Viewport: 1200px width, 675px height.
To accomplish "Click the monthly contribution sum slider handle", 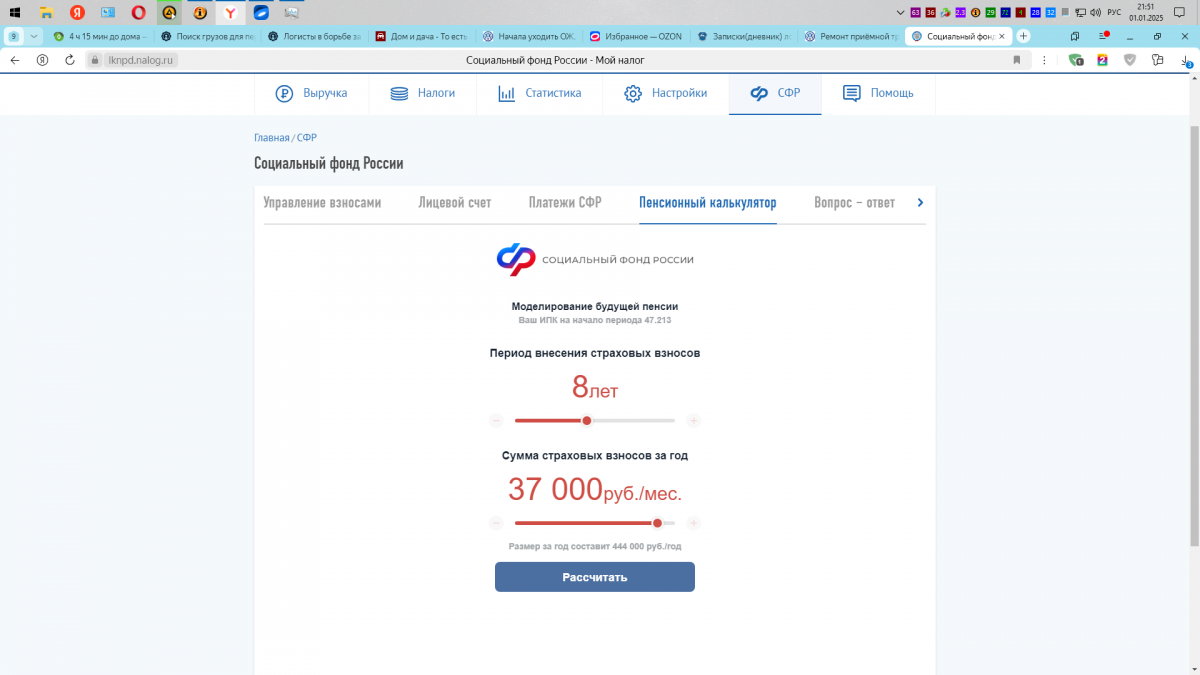I will point(657,523).
